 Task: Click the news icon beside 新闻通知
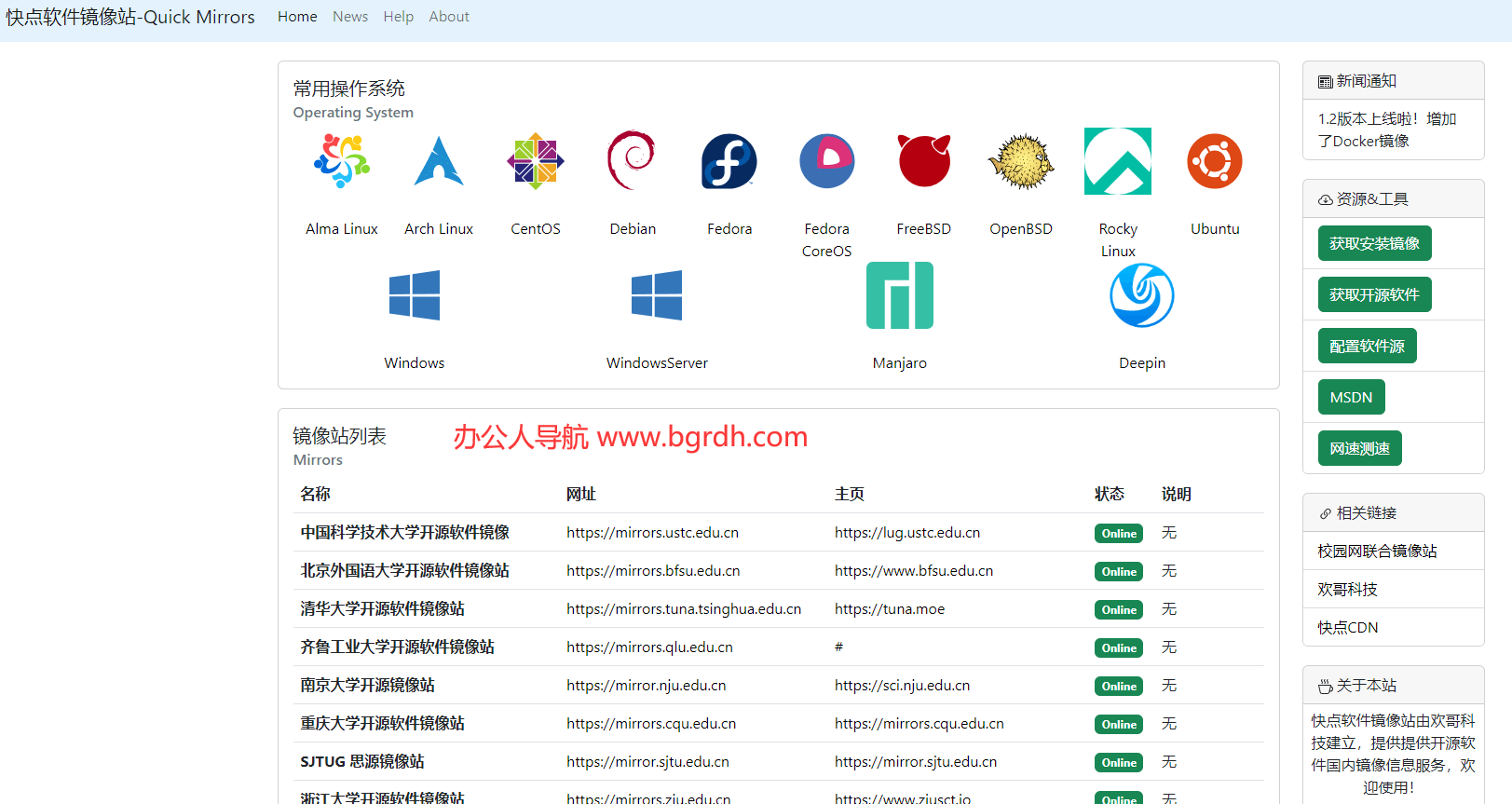[x=1325, y=82]
